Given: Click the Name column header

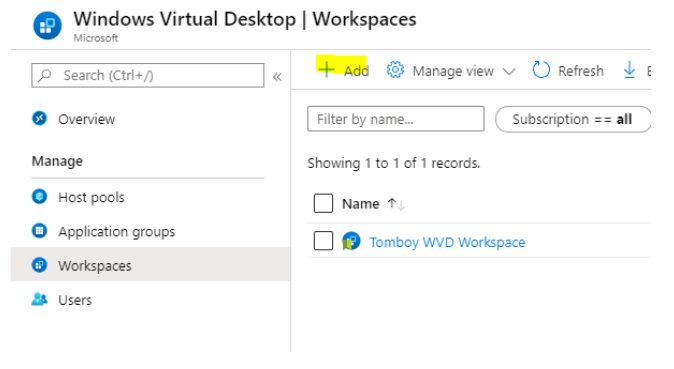Looking at the screenshot, I should click(361, 204).
